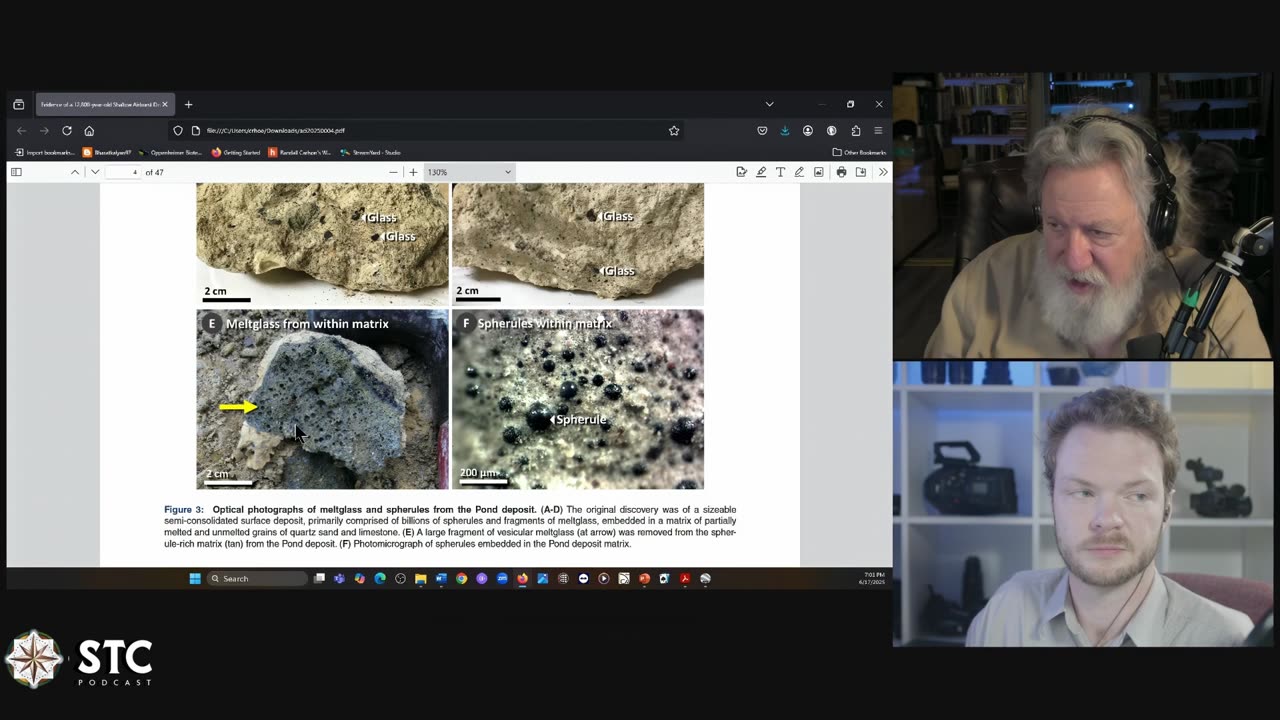The image size is (1280, 720).
Task: Open Firefox application hamburger menu
Action: click(878, 130)
